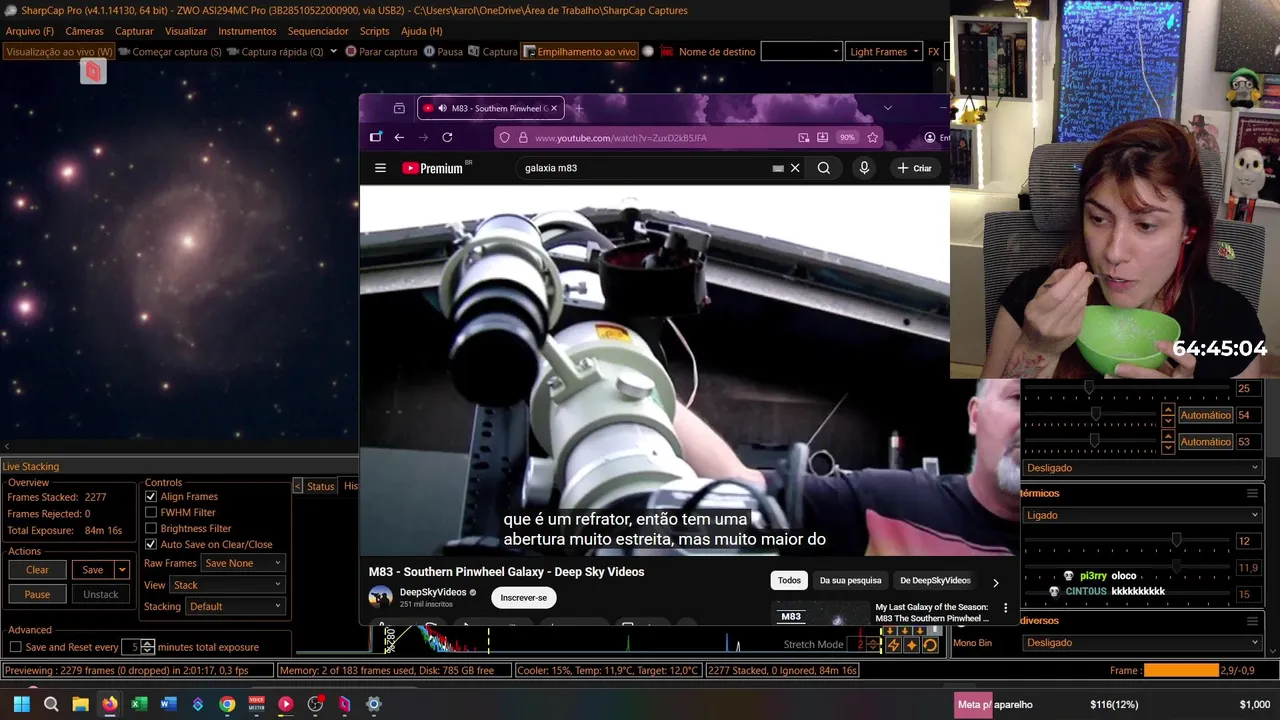The height and width of the screenshot is (720, 1280).
Task: Click Começar captura (S) in toolbar
Action: tap(170, 51)
